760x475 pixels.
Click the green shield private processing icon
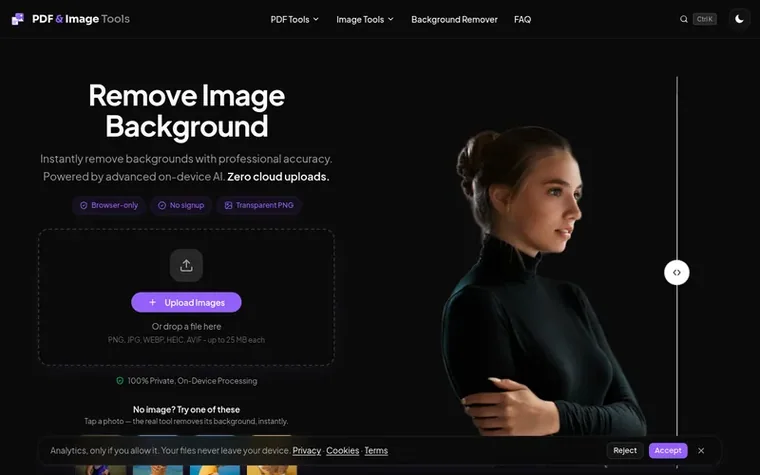click(120, 381)
